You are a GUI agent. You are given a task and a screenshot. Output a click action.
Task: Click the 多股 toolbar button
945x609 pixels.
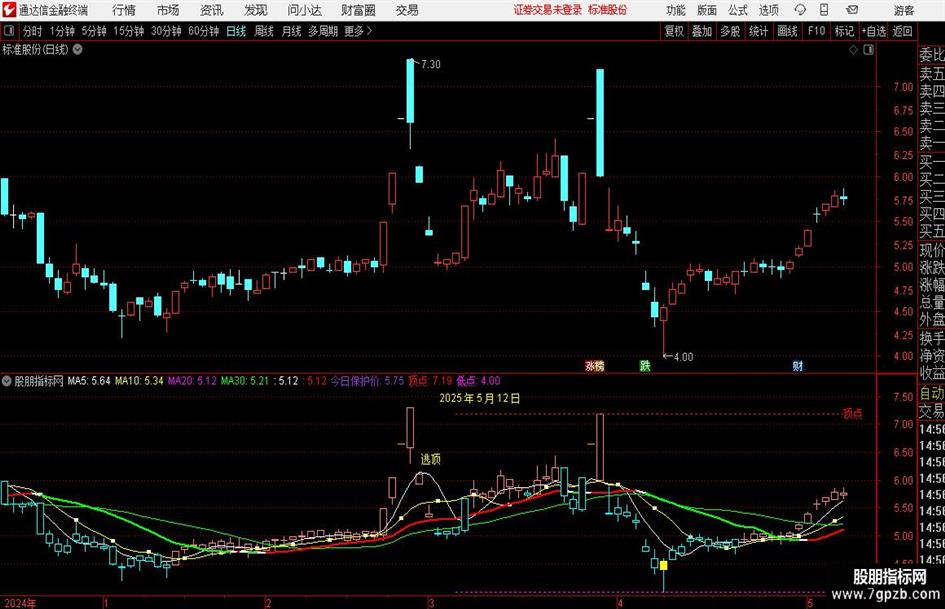[730, 31]
